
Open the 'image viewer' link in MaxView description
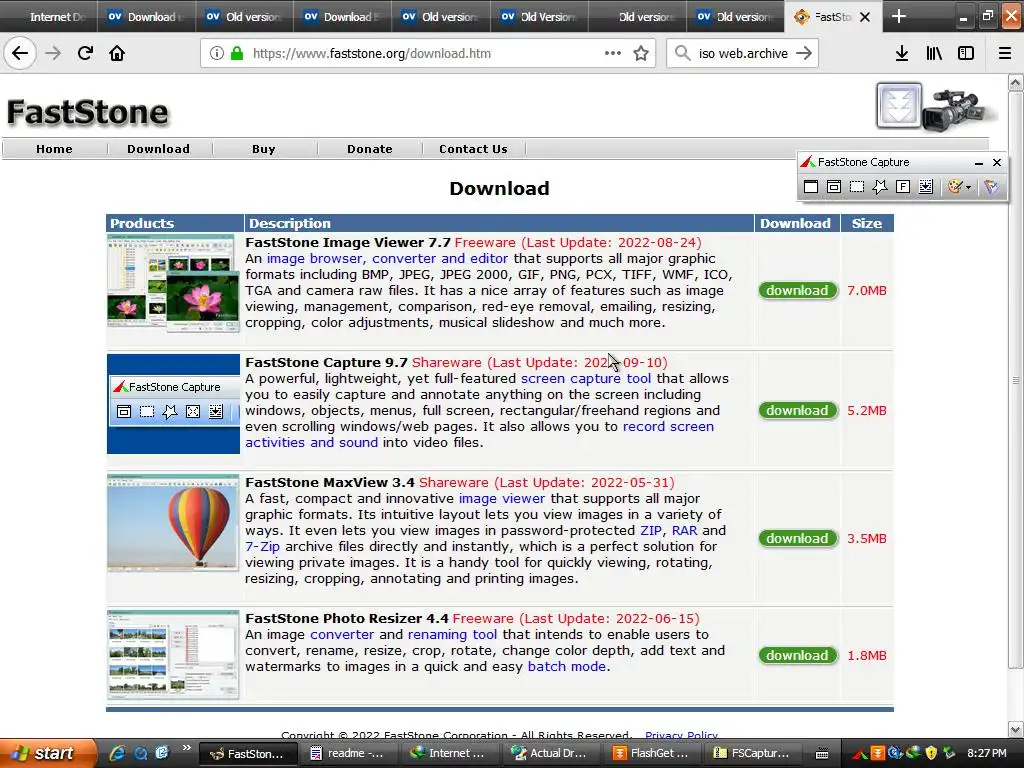click(x=502, y=499)
